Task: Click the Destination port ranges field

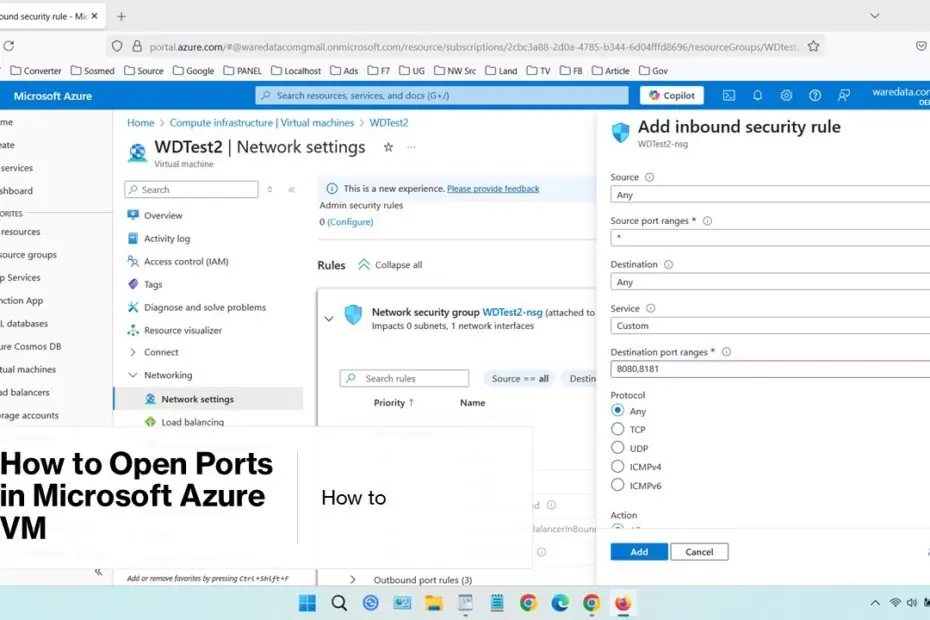Action: click(x=770, y=369)
